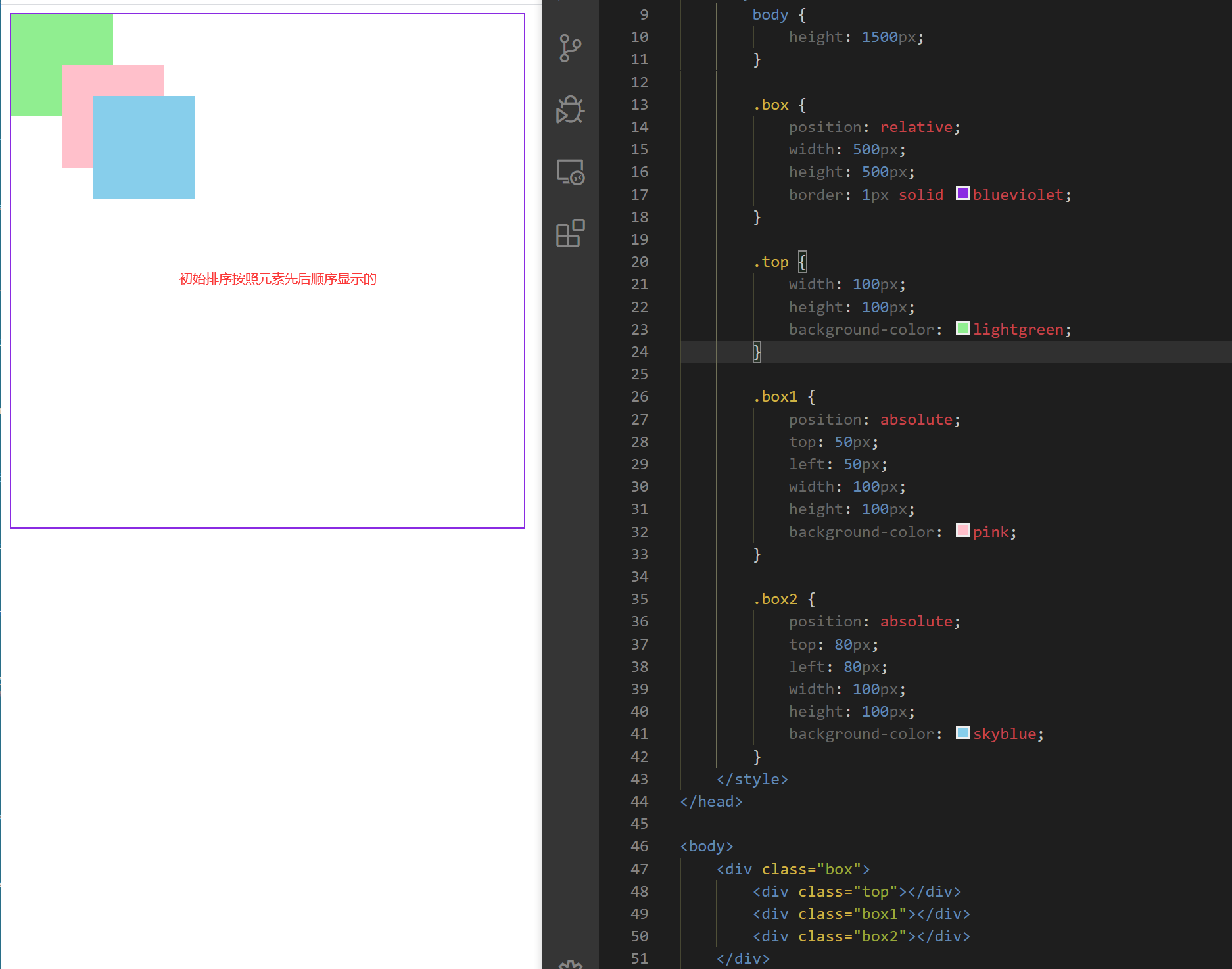Viewport: 1232px width, 969px height.
Task: Click the div class="top" line
Action: (857, 891)
